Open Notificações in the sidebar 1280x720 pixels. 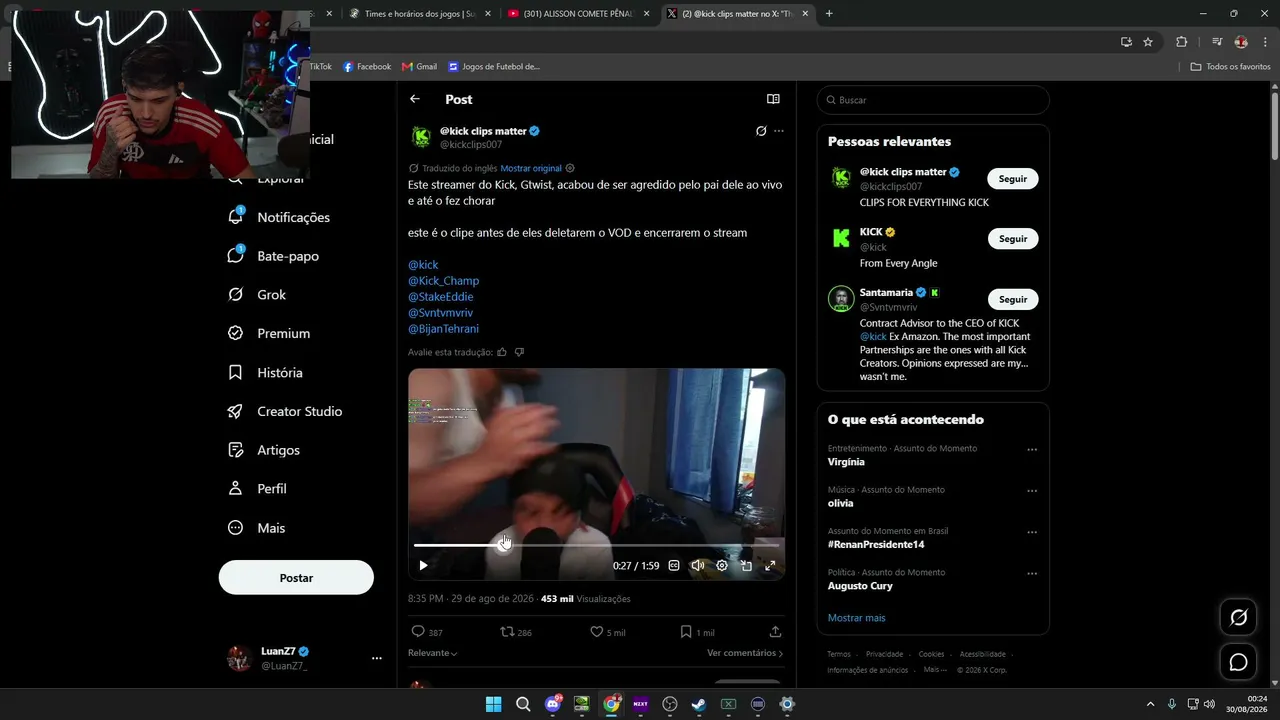tap(279, 217)
